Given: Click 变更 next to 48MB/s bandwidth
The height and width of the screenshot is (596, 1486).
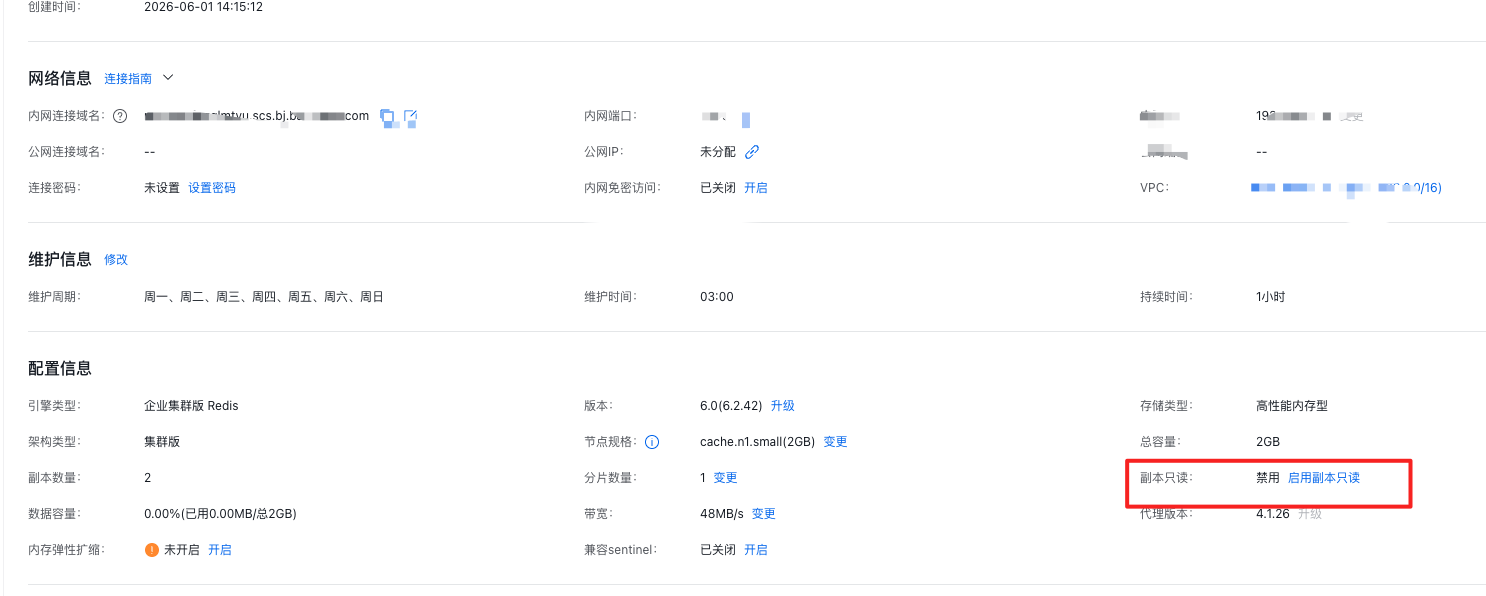Looking at the screenshot, I should [764, 514].
